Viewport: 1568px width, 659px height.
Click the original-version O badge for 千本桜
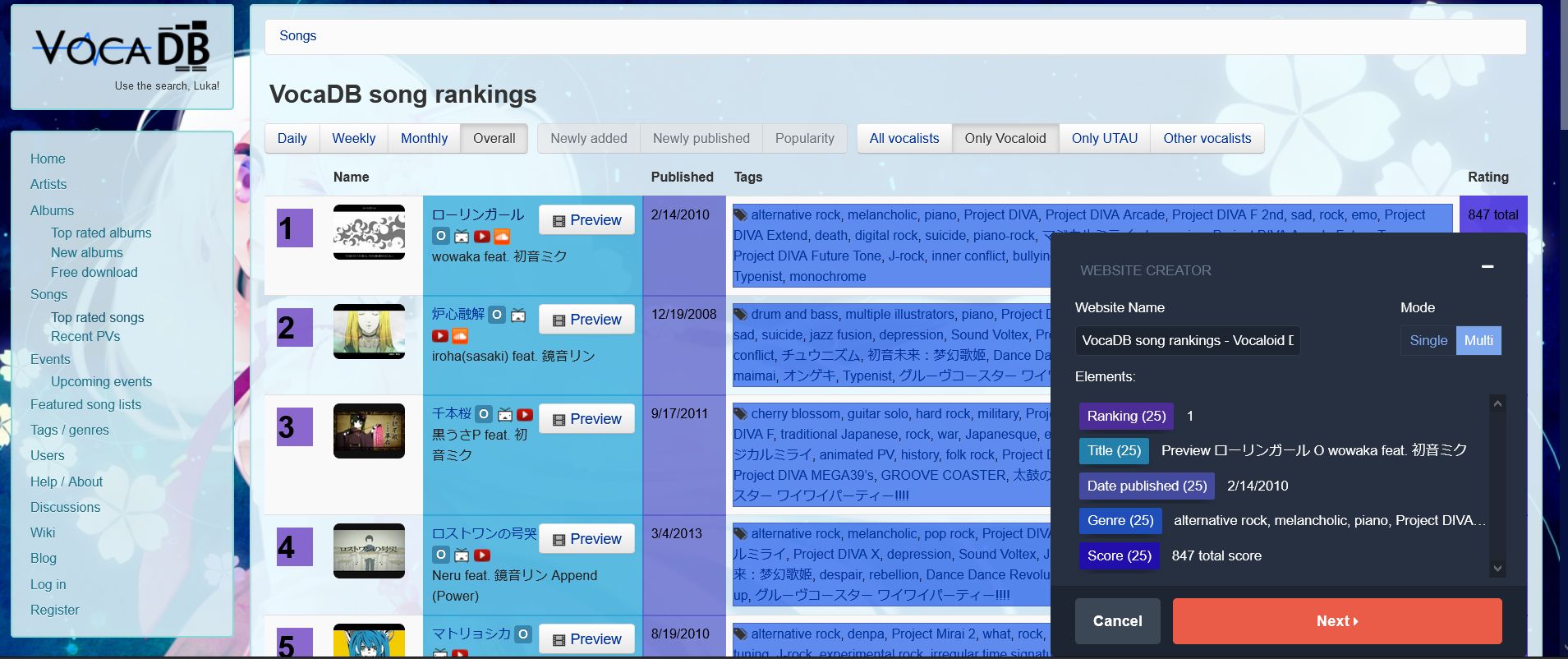[x=485, y=415]
